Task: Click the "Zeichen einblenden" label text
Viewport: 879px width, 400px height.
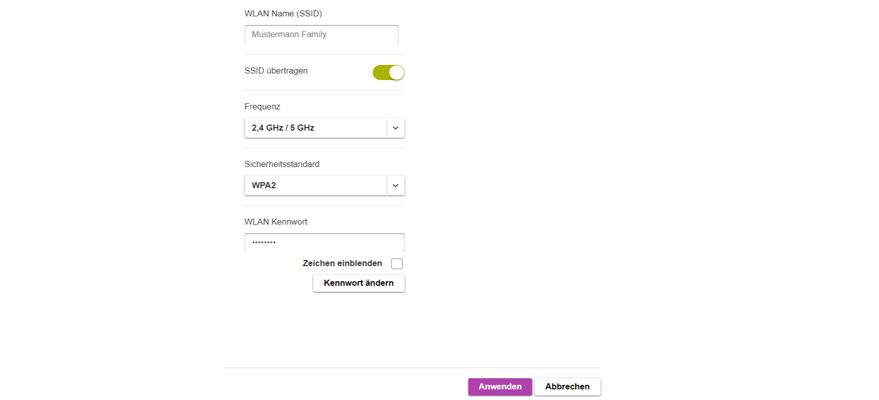Action: (x=342, y=264)
